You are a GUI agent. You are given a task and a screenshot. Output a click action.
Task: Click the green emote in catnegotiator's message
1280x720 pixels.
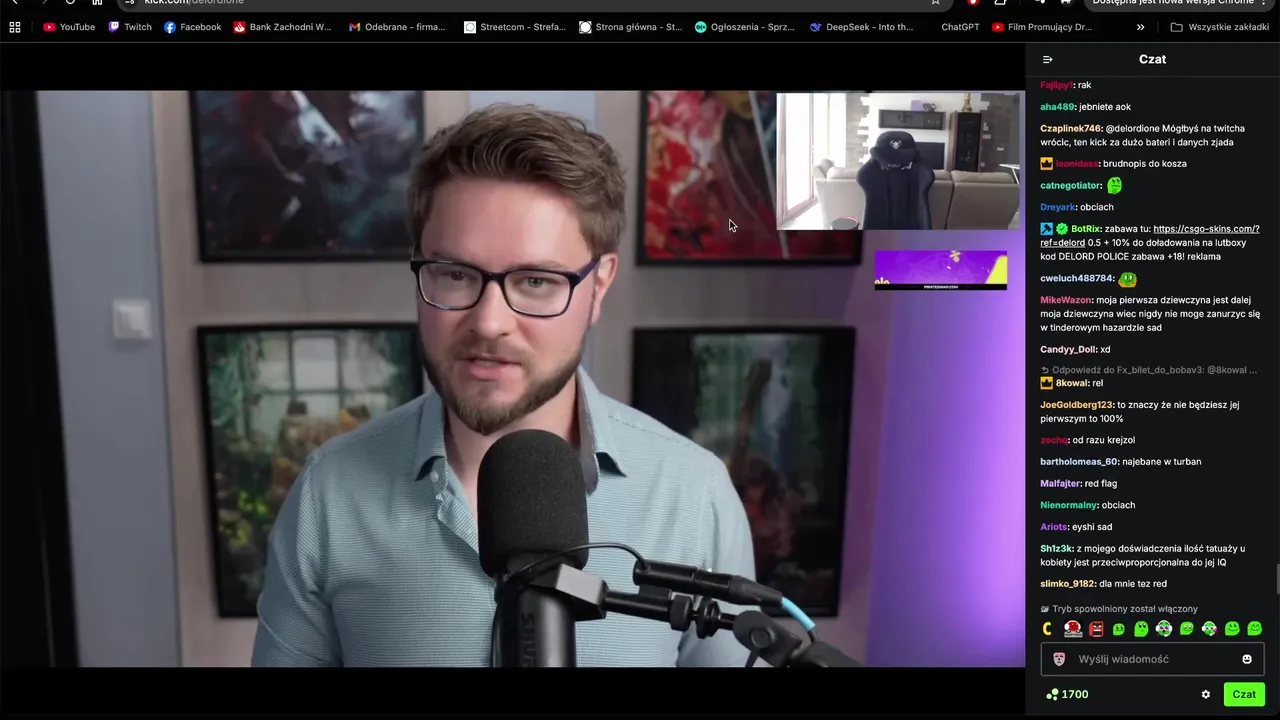click(1114, 185)
